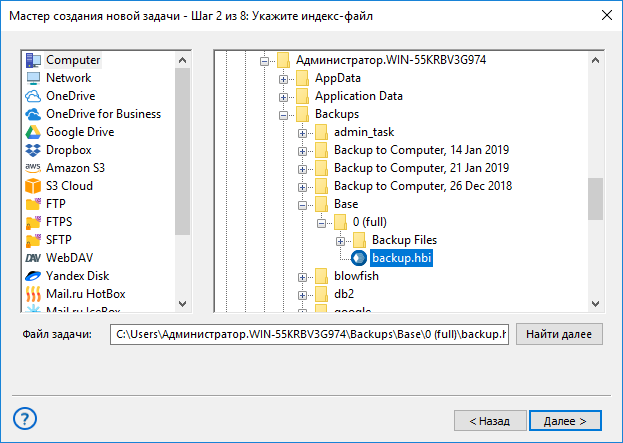623x443 pixels.
Task: Collapse the Base folder node
Action: [x=302, y=205]
